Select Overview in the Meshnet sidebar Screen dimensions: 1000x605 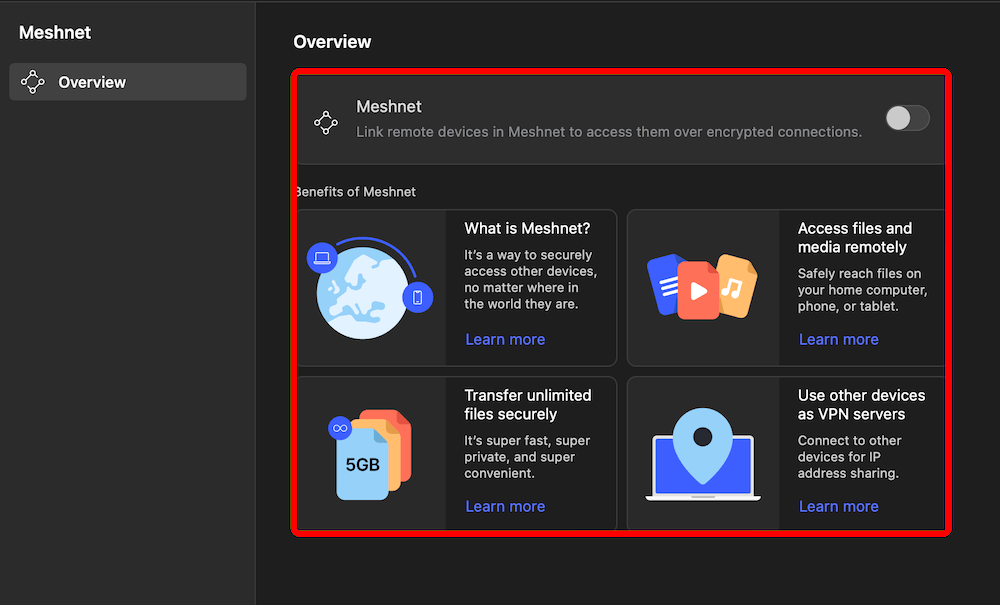[128, 82]
